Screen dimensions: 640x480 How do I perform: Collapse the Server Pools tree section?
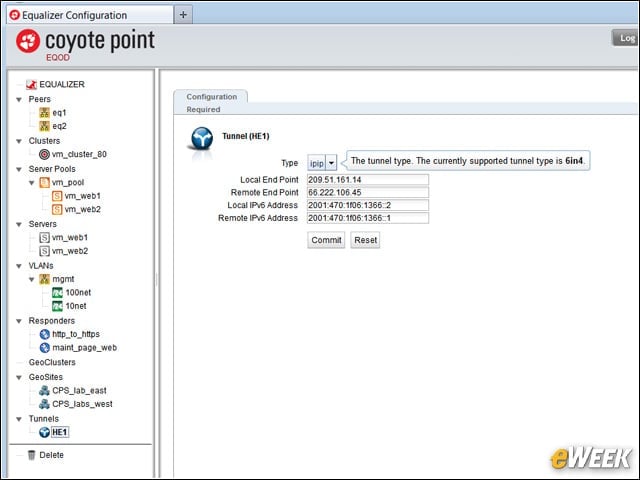19,169
